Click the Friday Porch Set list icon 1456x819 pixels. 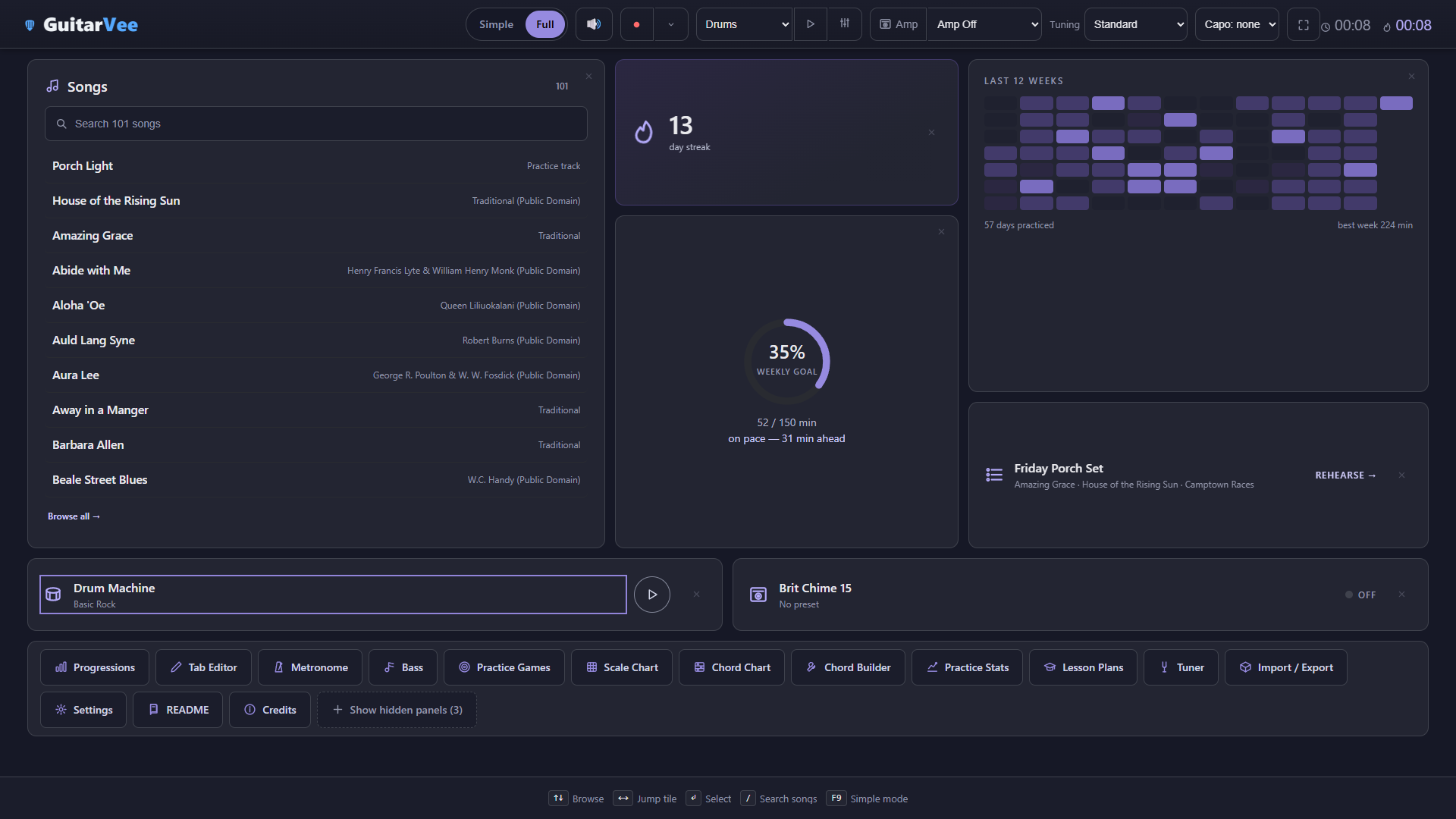pos(994,475)
